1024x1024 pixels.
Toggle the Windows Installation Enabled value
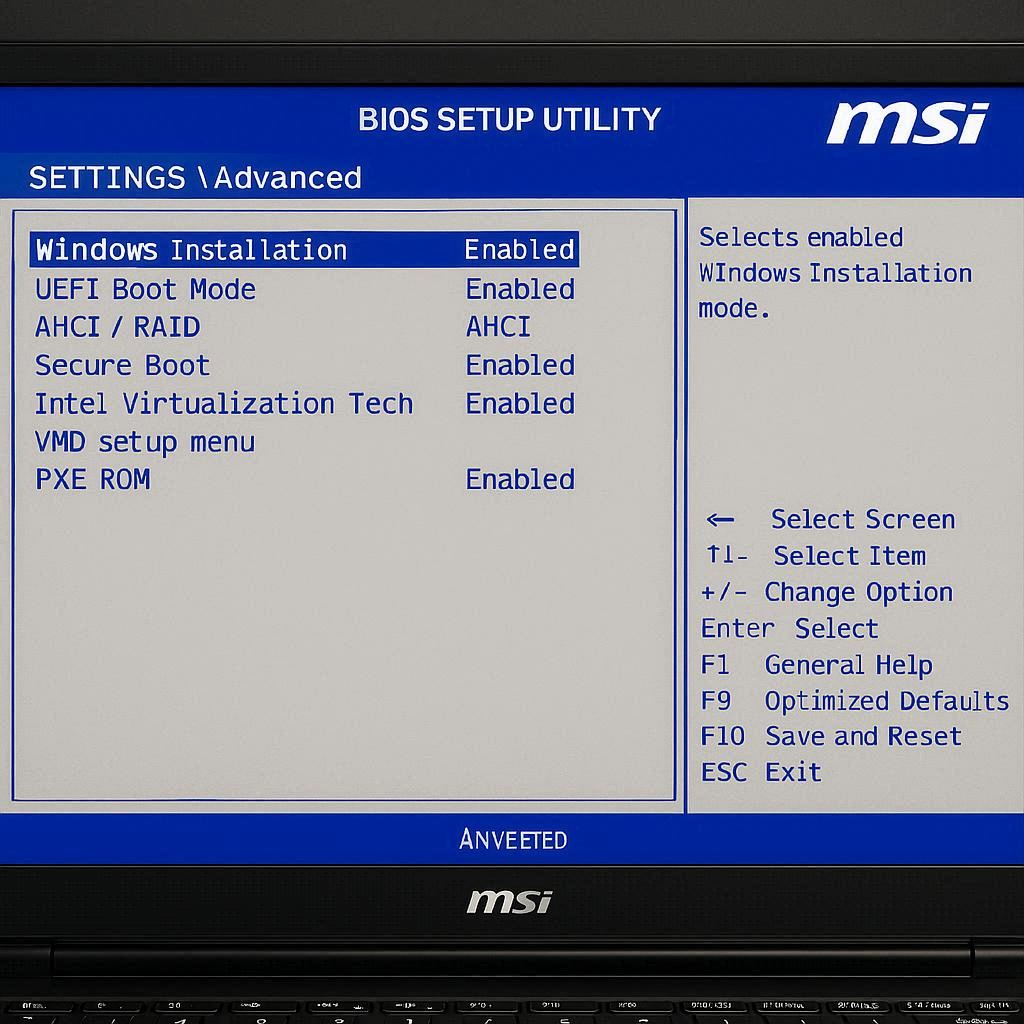[519, 250]
